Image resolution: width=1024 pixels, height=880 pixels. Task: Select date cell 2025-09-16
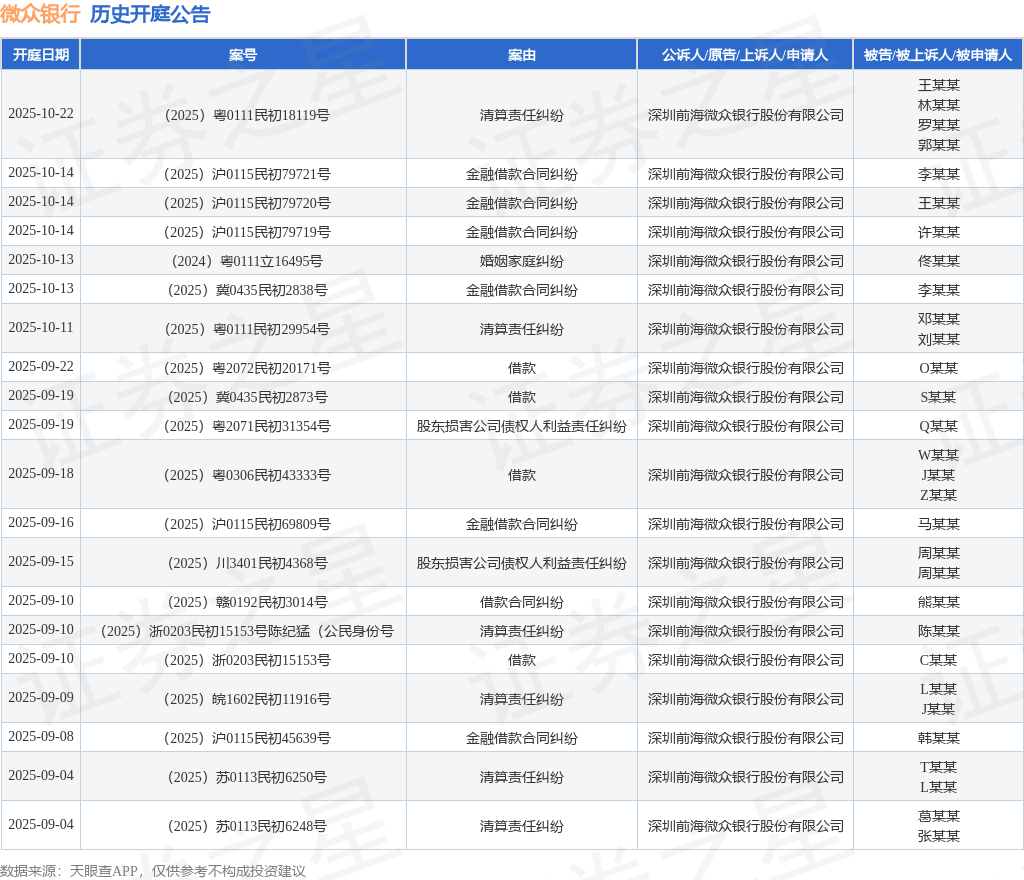point(40,523)
